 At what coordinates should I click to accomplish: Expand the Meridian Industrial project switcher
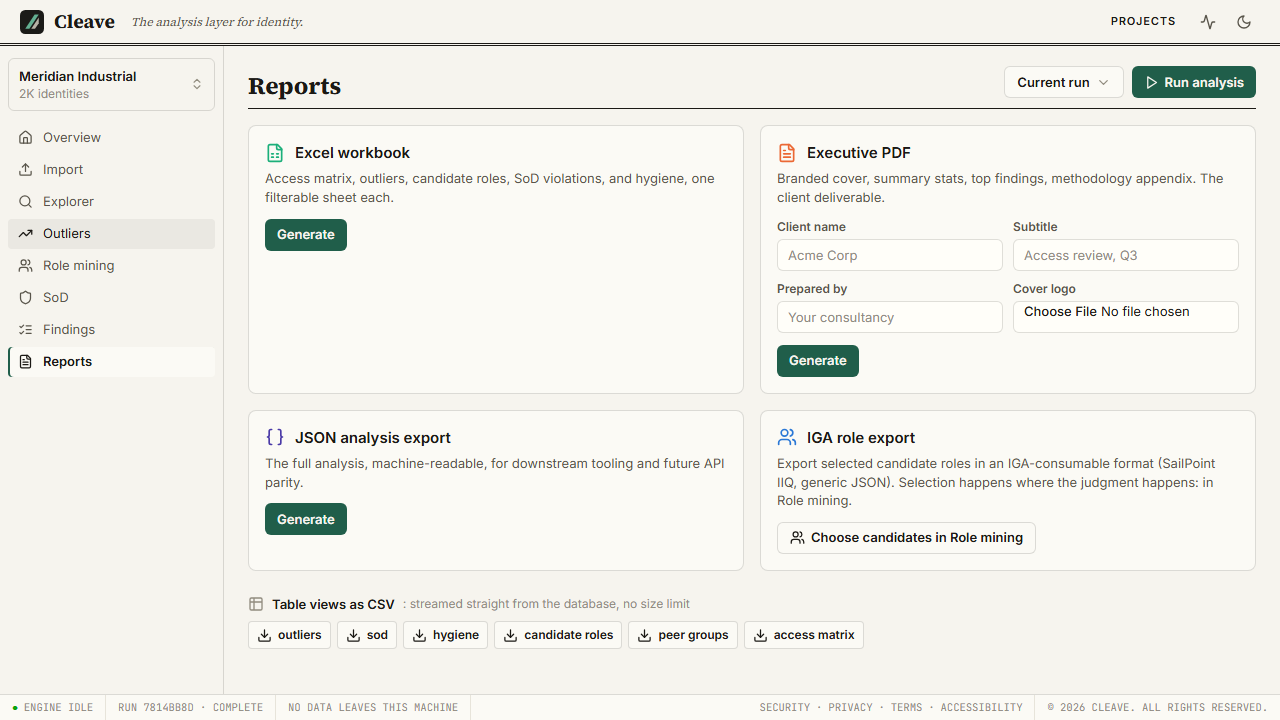(x=111, y=85)
